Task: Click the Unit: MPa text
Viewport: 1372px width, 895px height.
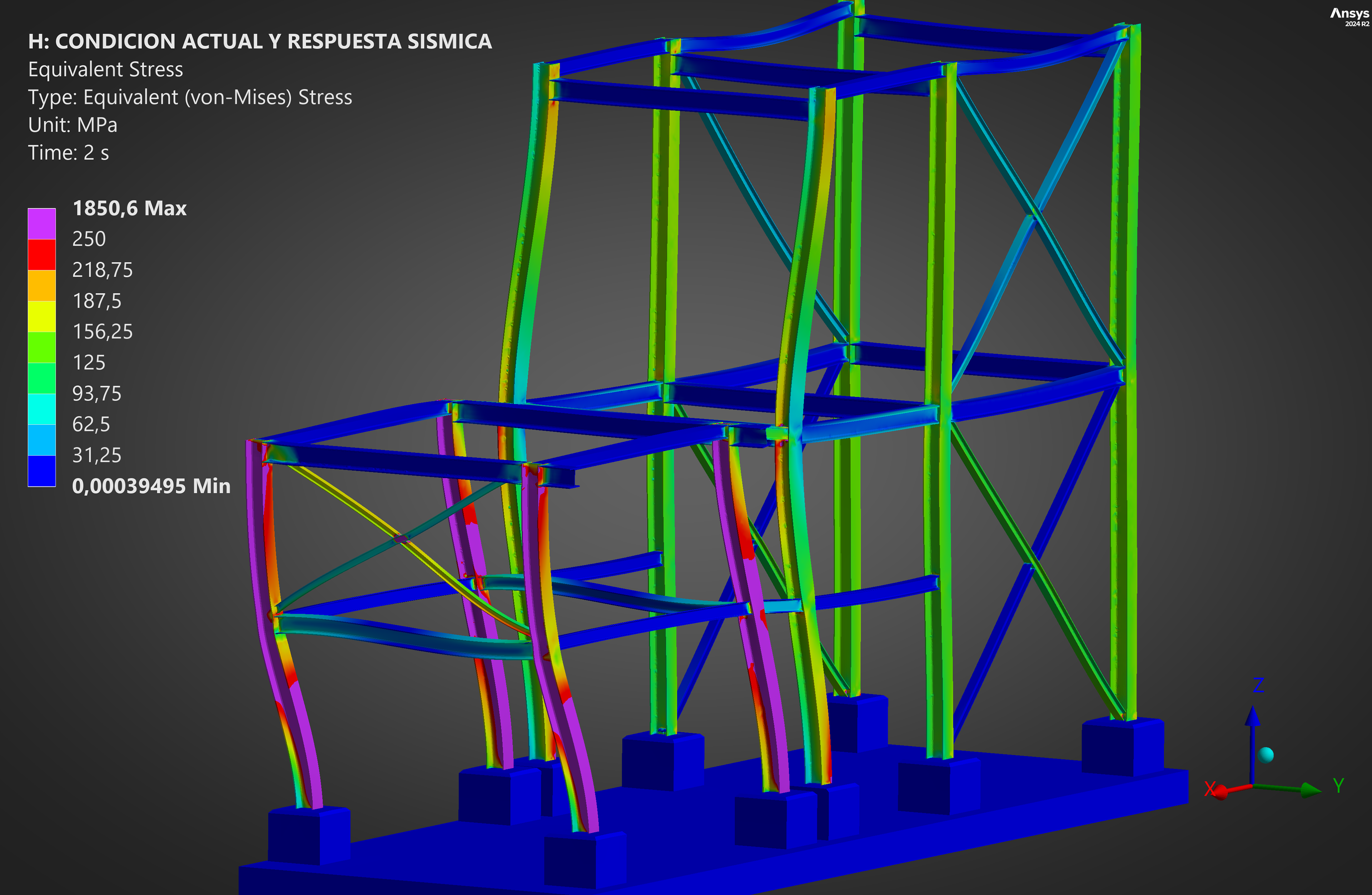Action: click(x=73, y=125)
